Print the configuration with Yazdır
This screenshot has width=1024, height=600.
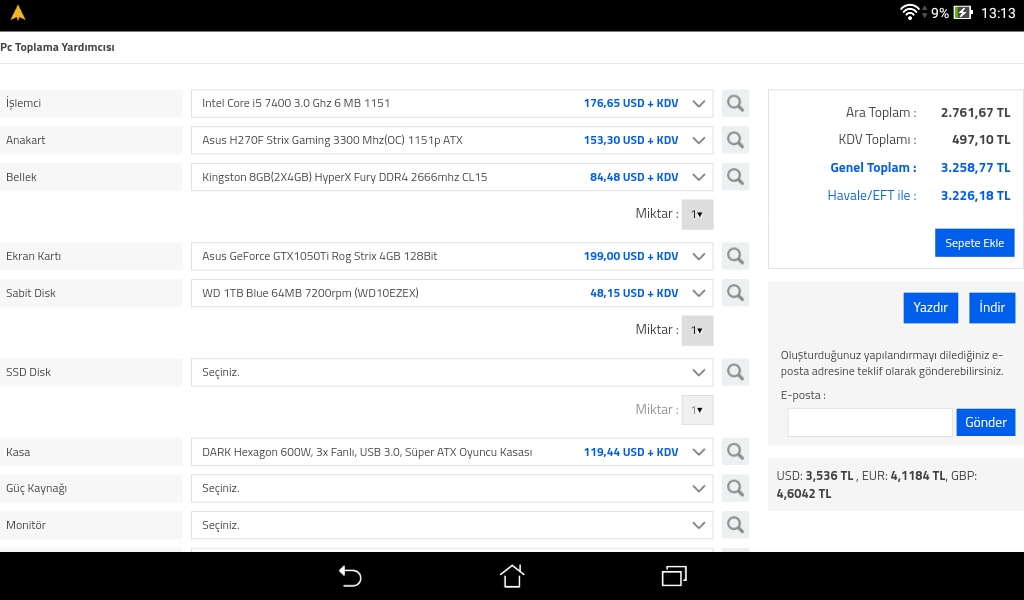[x=931, y=308]
